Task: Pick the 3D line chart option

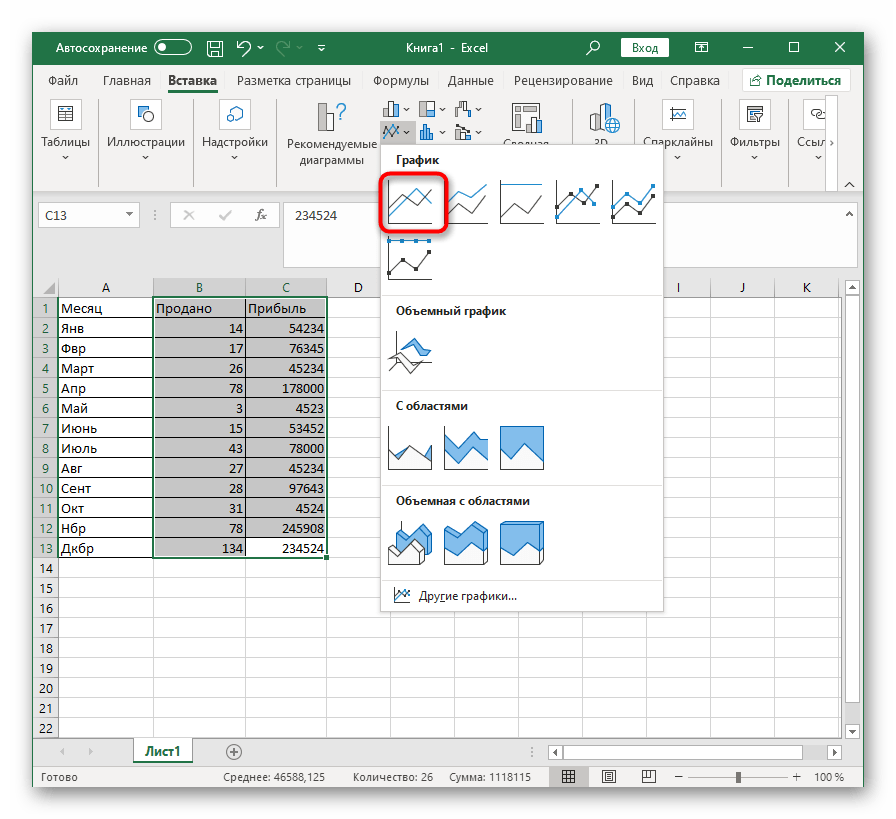Action: [x=410, y=354]
